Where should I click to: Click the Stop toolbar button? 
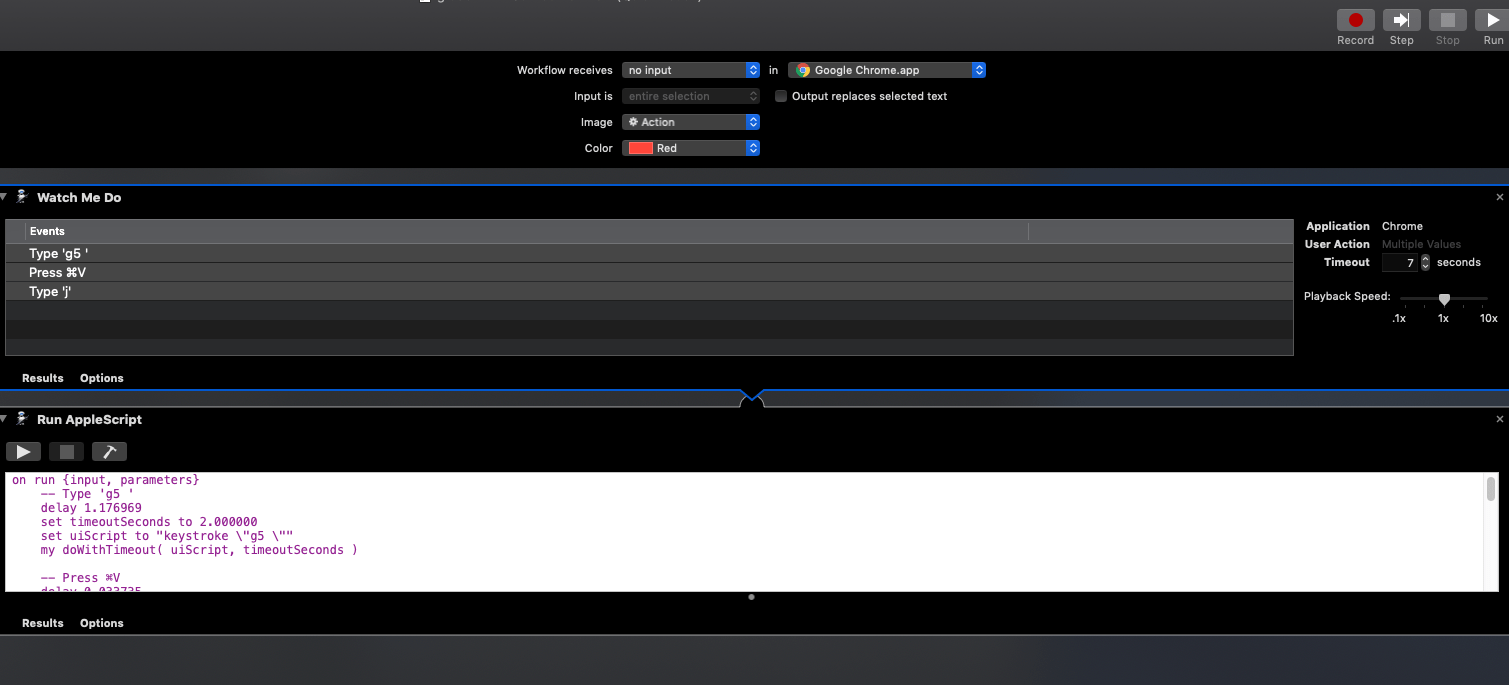[x=1447, y=20]
